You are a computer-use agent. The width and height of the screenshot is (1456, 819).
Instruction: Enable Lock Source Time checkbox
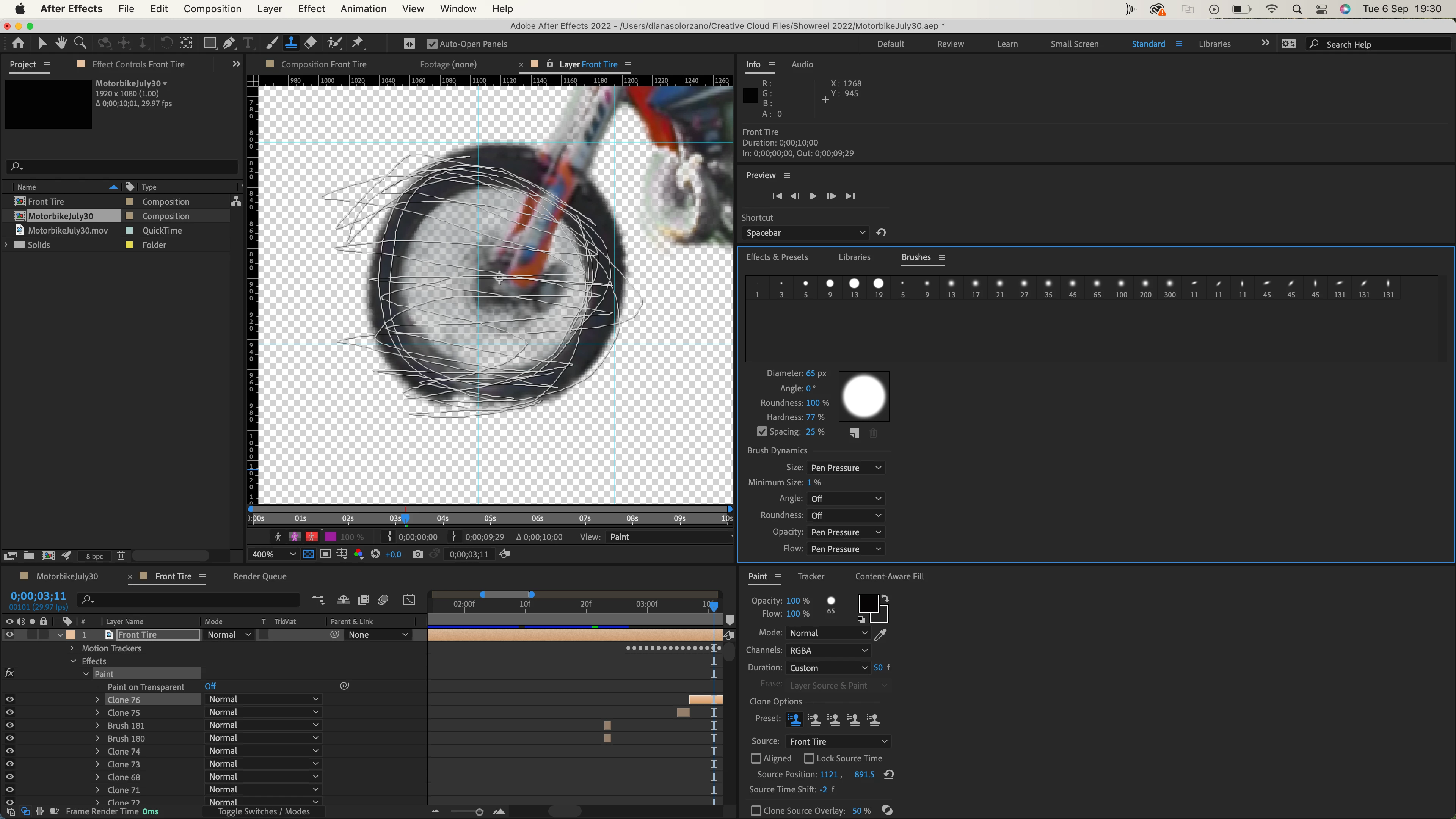[809, 758]
